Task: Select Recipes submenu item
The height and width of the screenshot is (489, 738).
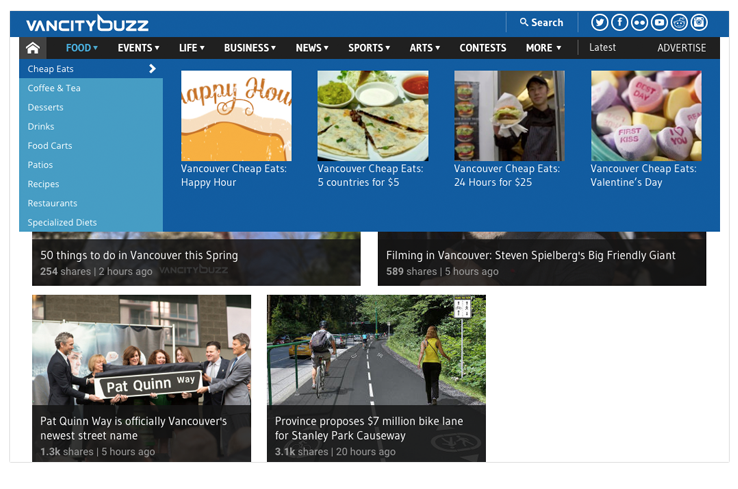Action: click(x=91, y=184)
